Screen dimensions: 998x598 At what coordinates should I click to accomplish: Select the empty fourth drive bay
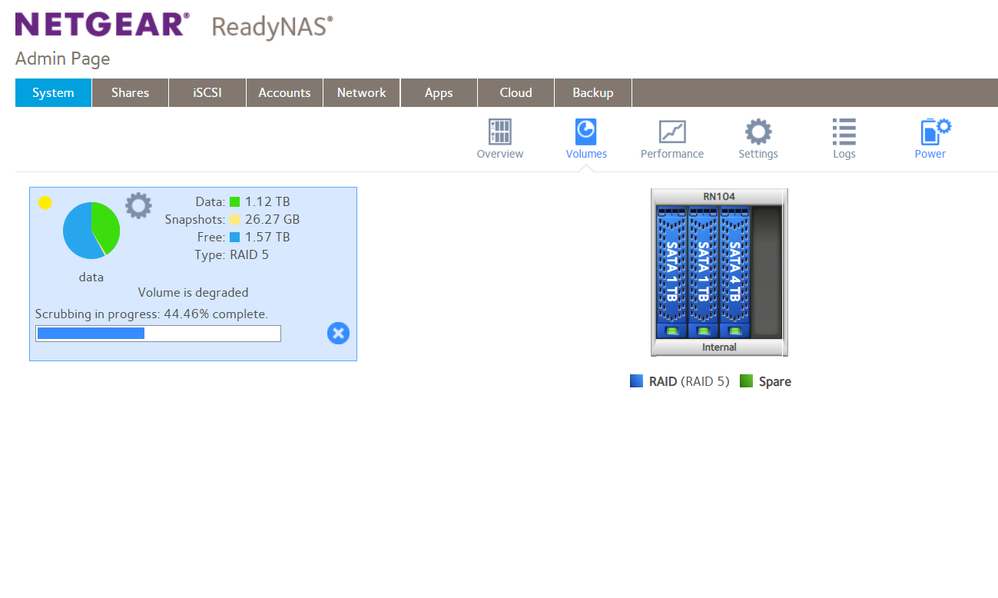766,272
